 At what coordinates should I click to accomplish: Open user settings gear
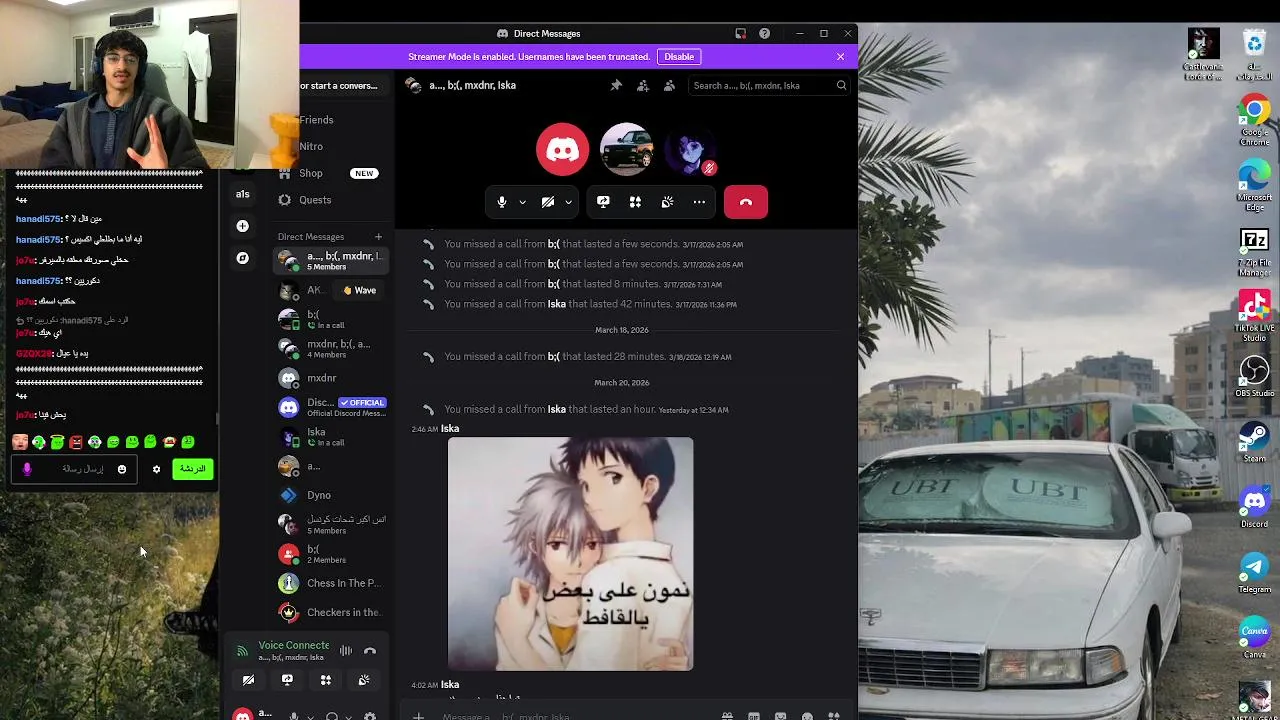click(370, 716)
